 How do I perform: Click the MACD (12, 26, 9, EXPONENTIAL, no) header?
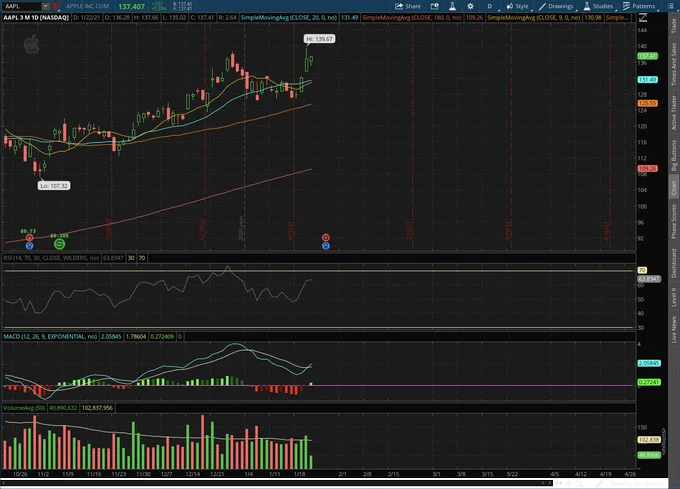coord(50,336)
